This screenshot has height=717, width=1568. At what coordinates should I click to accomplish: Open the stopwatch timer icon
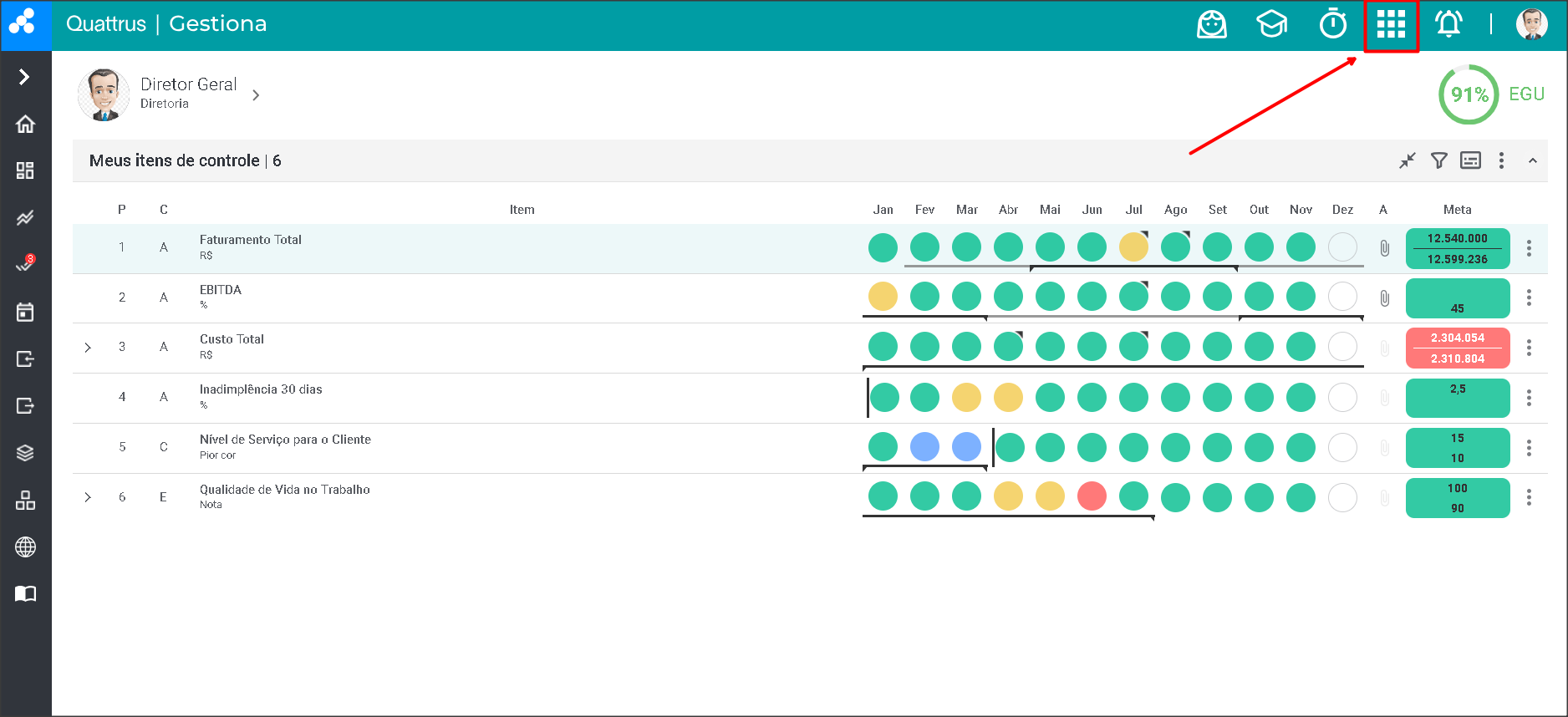point(1333,24)
